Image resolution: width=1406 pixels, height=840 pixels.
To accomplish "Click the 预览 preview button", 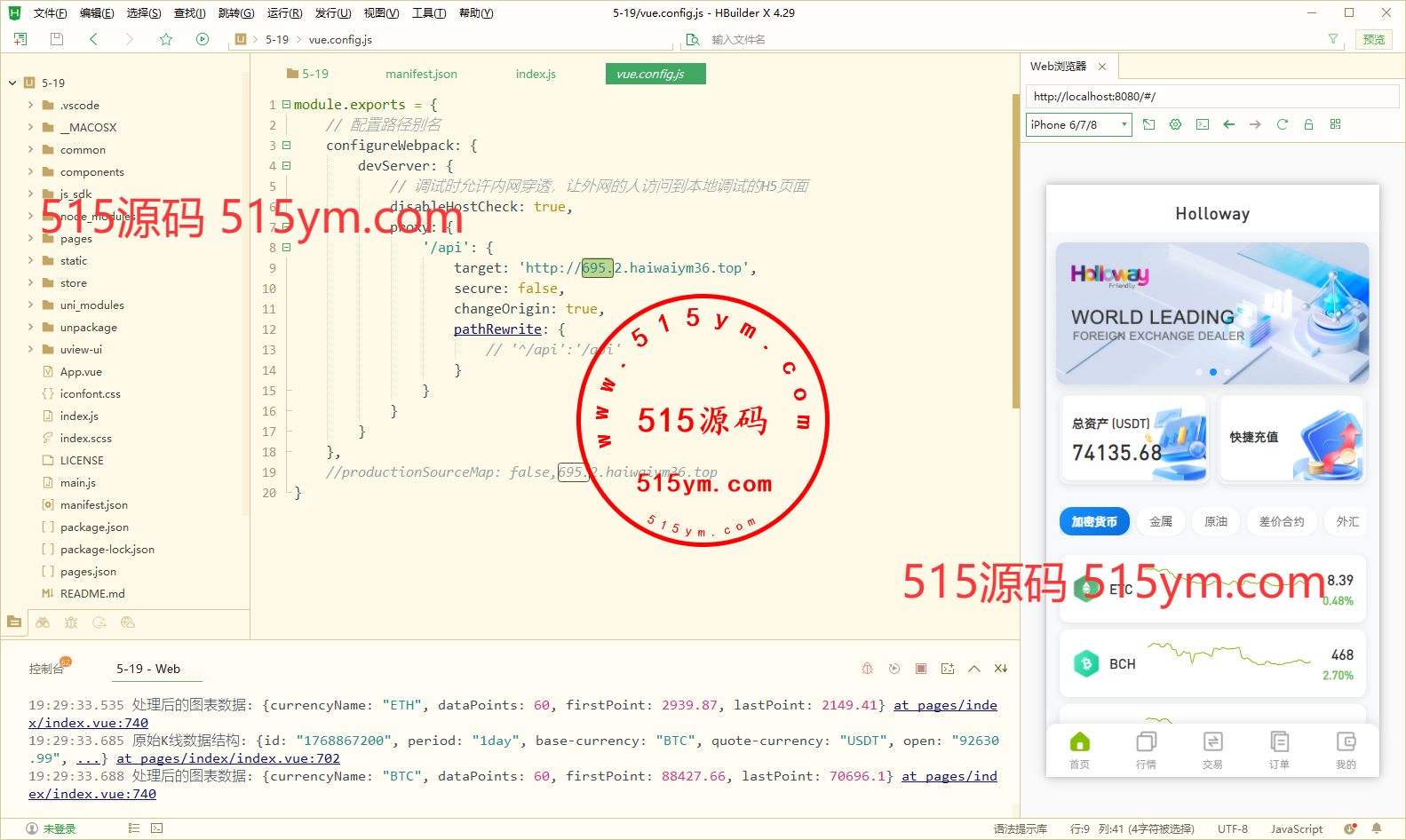I will click(x=1373, y=39).
